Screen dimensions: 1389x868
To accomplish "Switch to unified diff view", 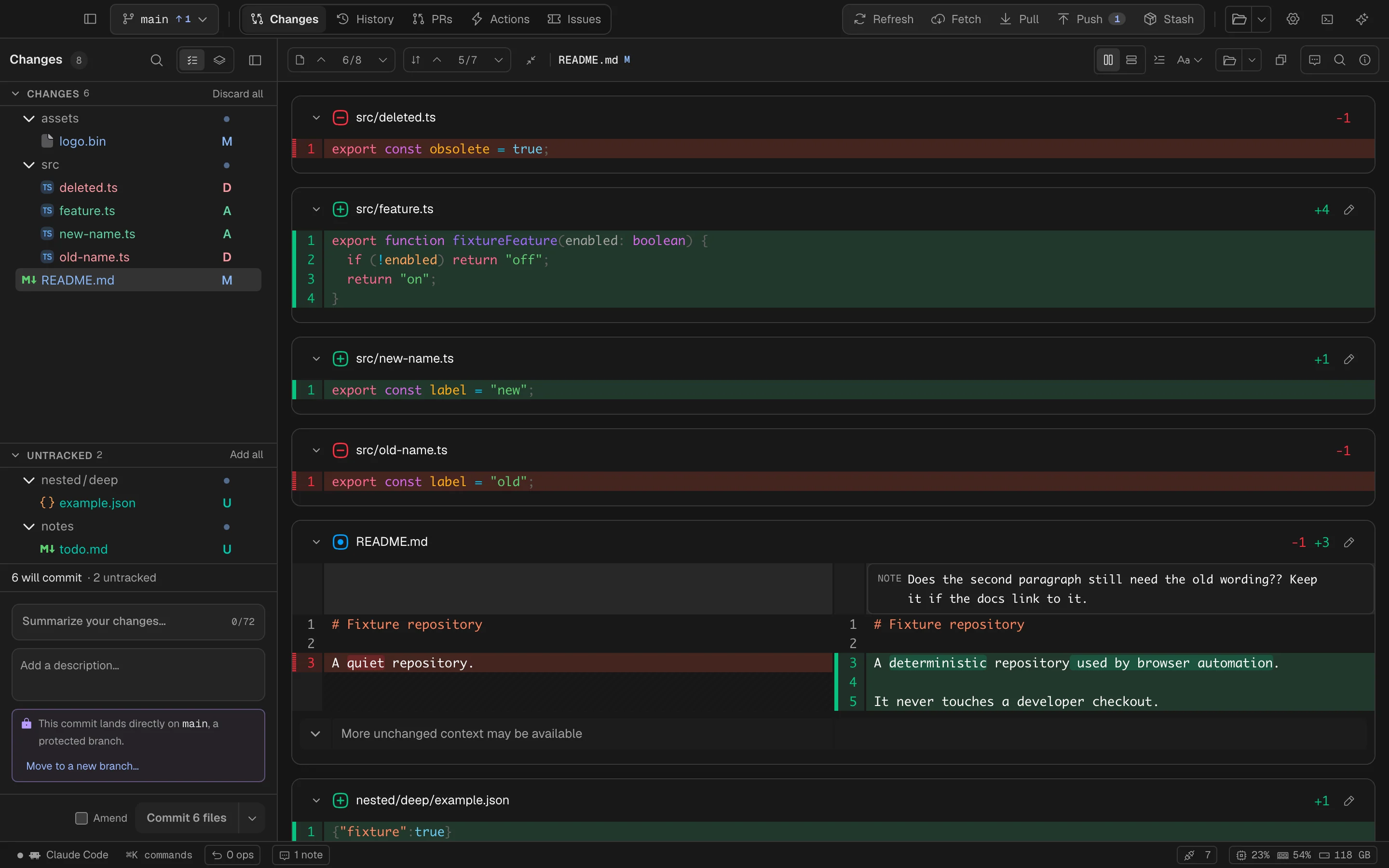I will (1131, 60).
